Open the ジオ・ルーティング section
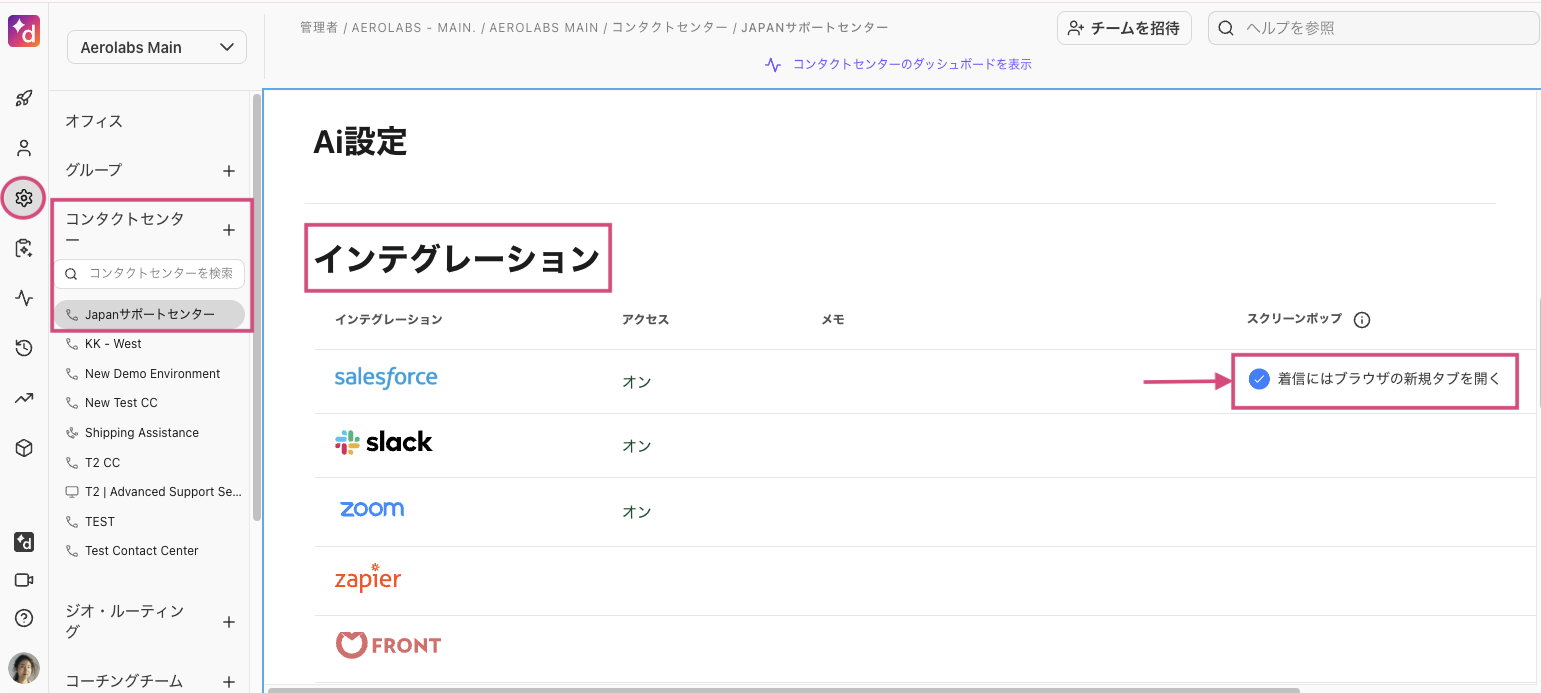Screen dimensions: 1541x693 pos(125,621)
